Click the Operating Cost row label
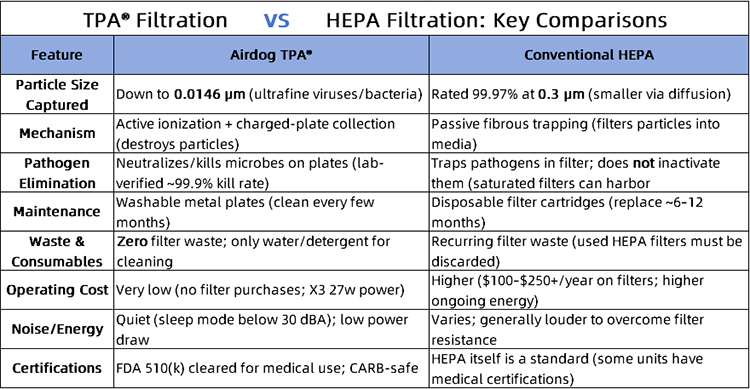750x389 pixels. tap(57, 290)
